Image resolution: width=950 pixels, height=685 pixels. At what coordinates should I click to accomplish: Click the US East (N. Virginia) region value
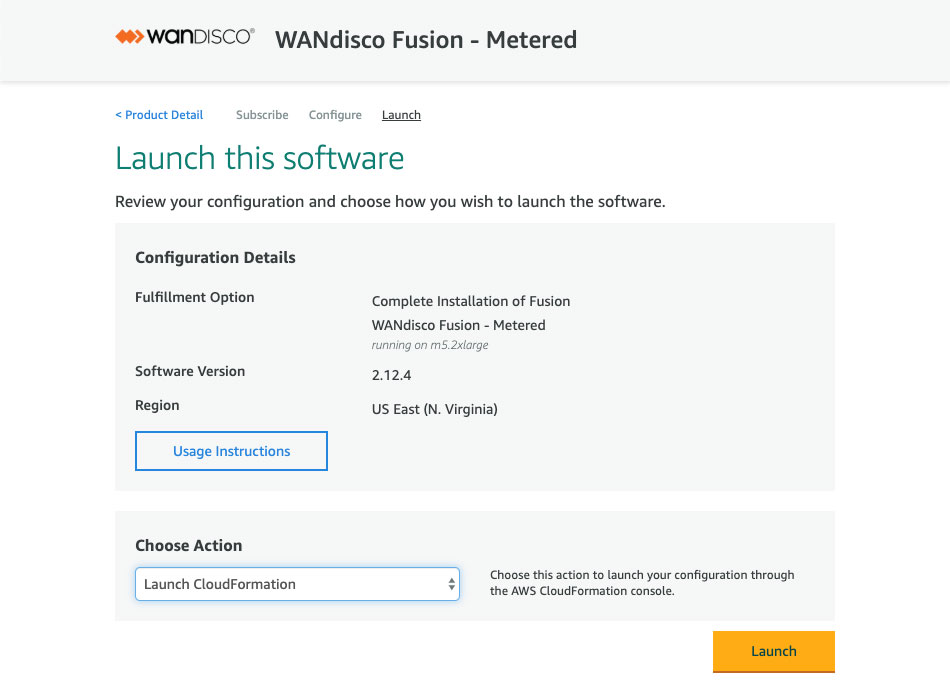[x=434, y=409]
